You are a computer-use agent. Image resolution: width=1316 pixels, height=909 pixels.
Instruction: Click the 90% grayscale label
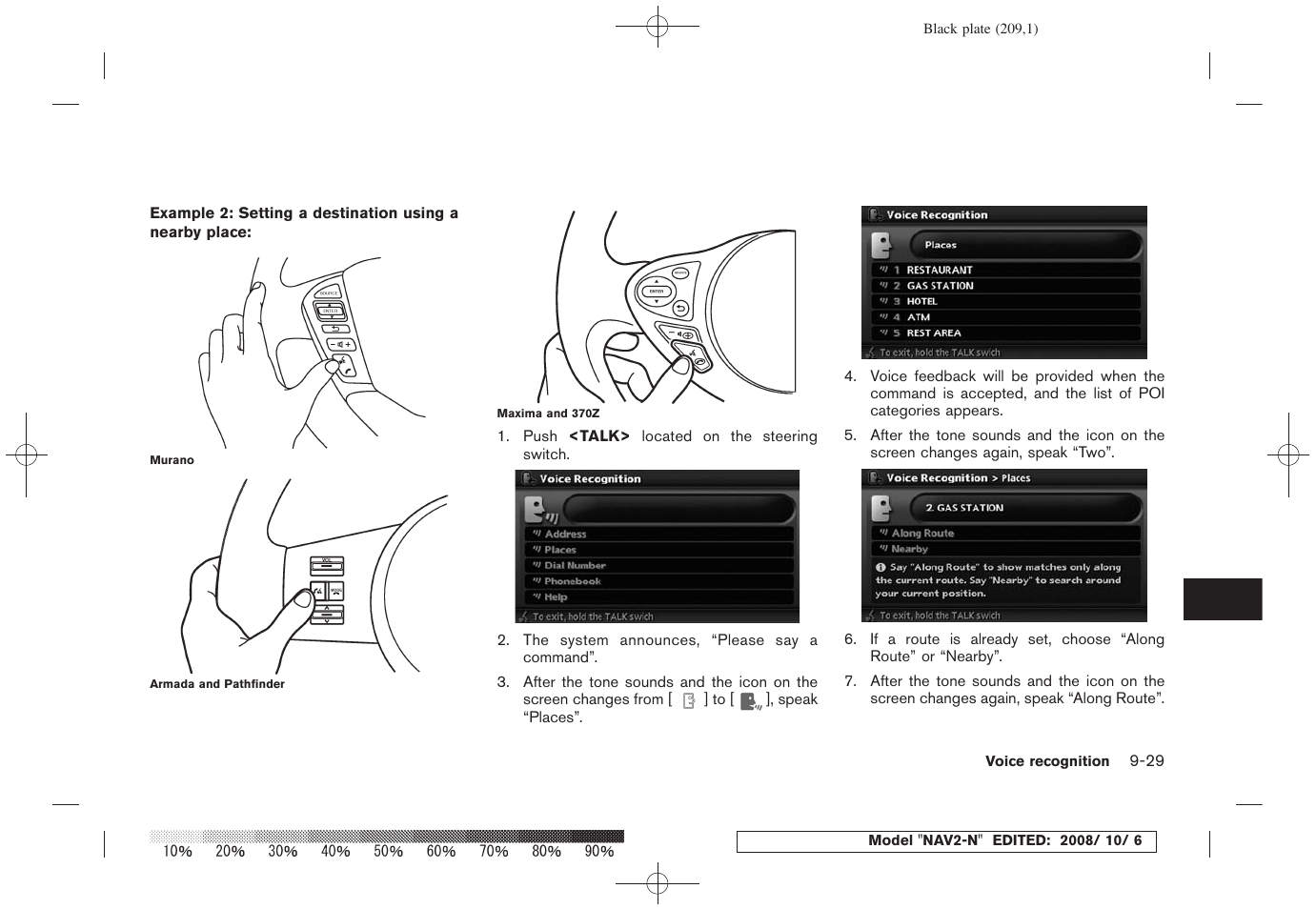click(x=599, y=852)
